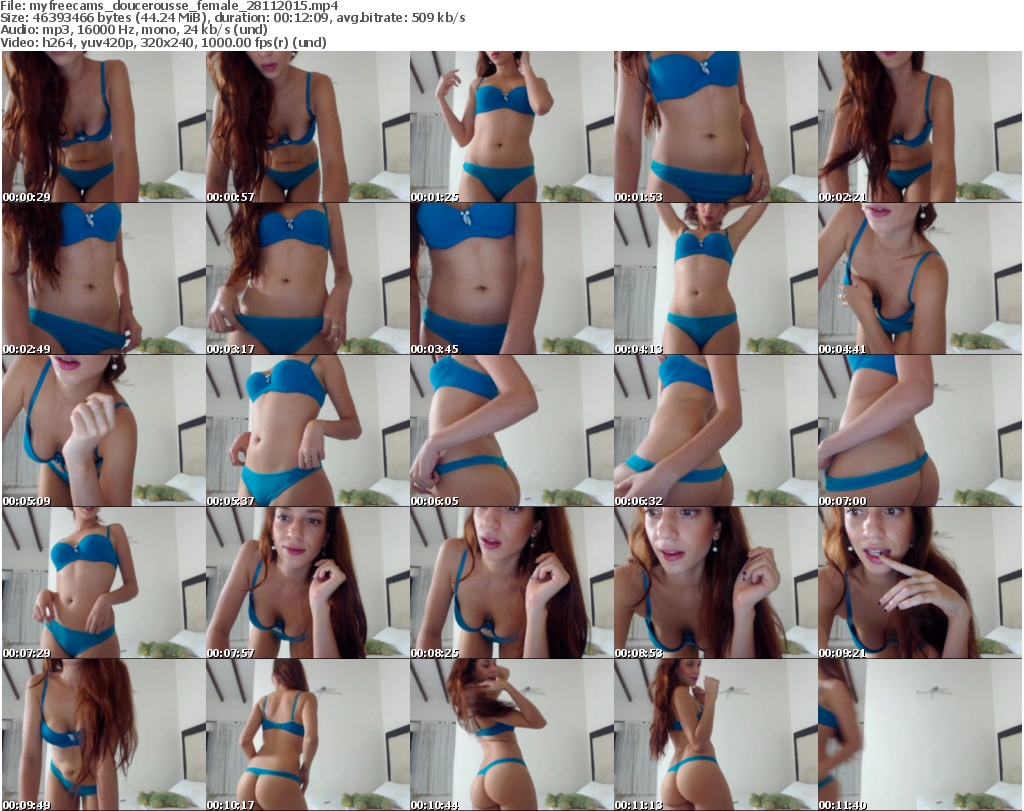Select the thumbnail stamped 00:09:21
Screen dimensions: 1024x811
tap(920, 583)
